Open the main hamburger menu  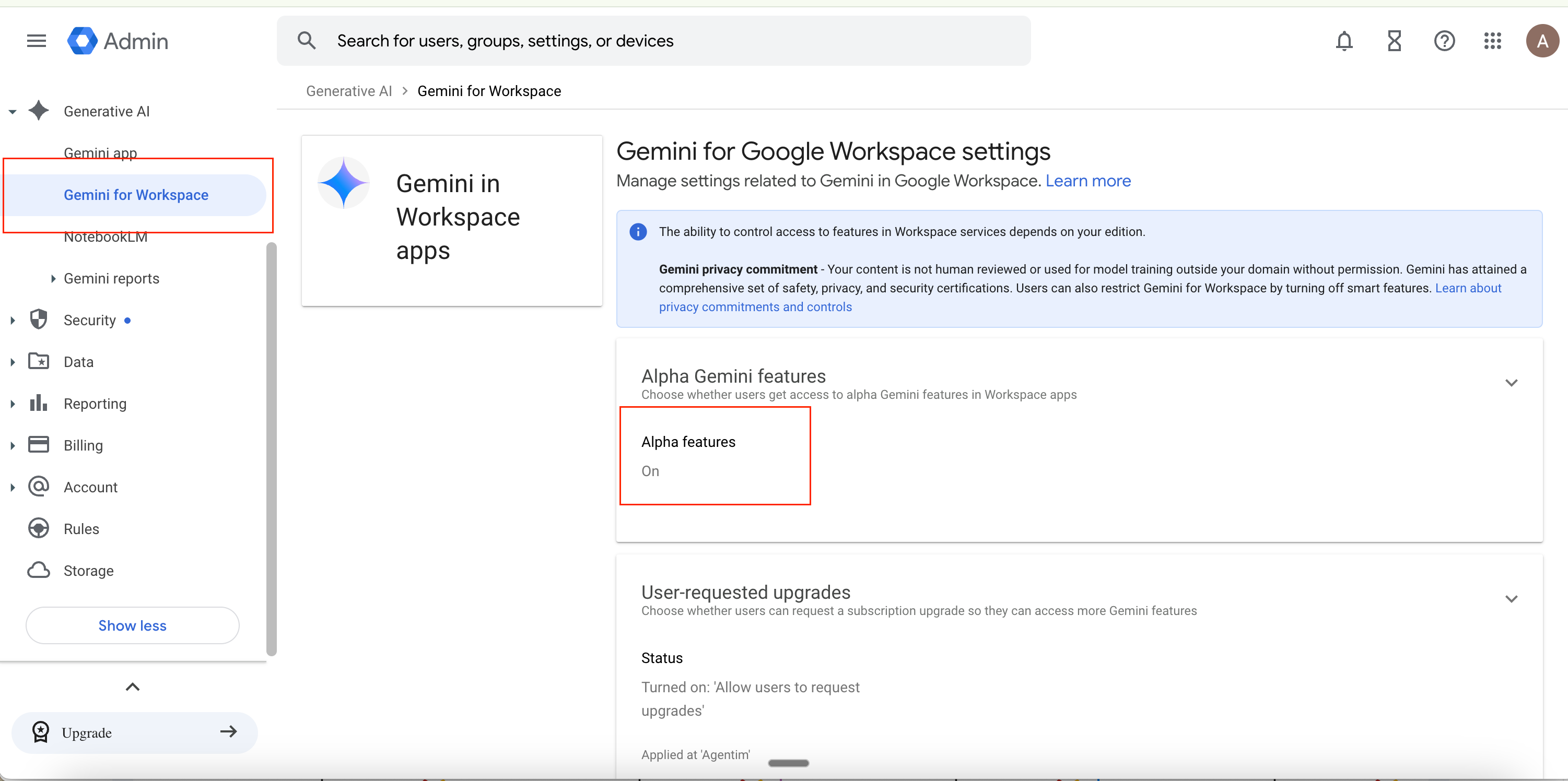point(37,41)
